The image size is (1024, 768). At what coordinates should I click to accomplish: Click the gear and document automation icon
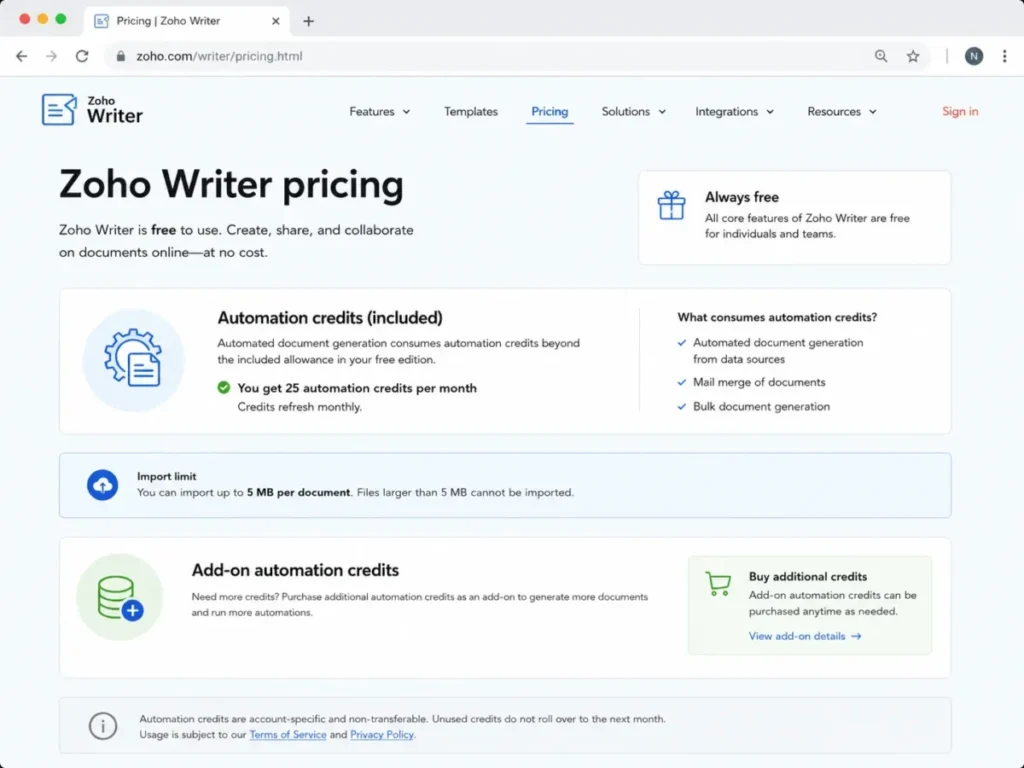point(133,359)
